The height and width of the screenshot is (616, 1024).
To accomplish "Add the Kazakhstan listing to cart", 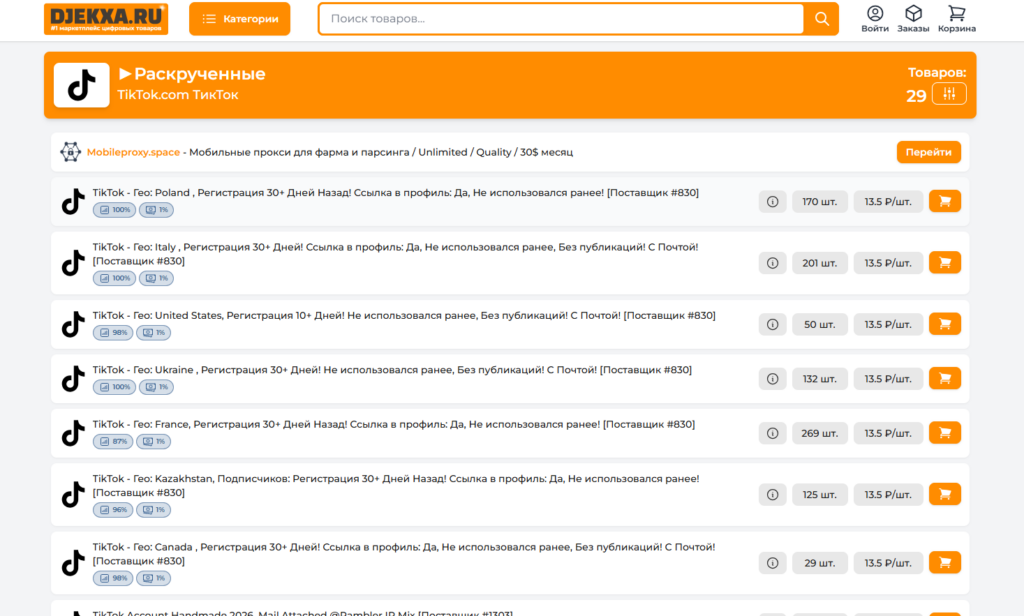I will (944, 494).
